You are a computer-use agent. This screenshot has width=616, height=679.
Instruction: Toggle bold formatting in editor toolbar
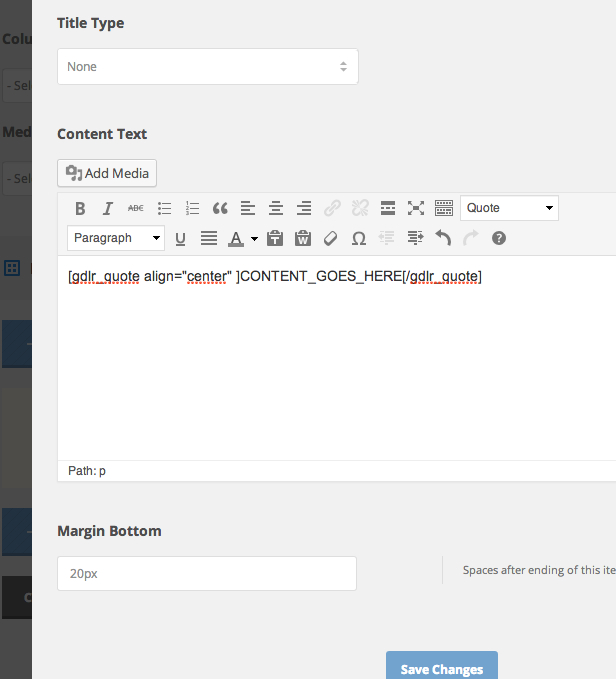[x=81, y=208]
